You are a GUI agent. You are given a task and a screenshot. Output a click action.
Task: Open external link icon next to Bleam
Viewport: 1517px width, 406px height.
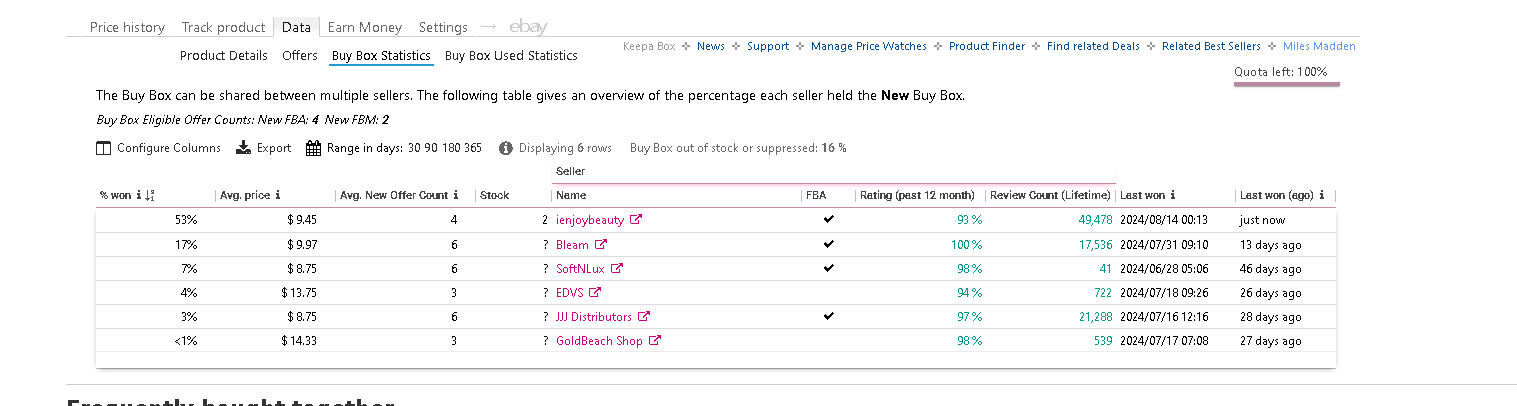point(601,245)
